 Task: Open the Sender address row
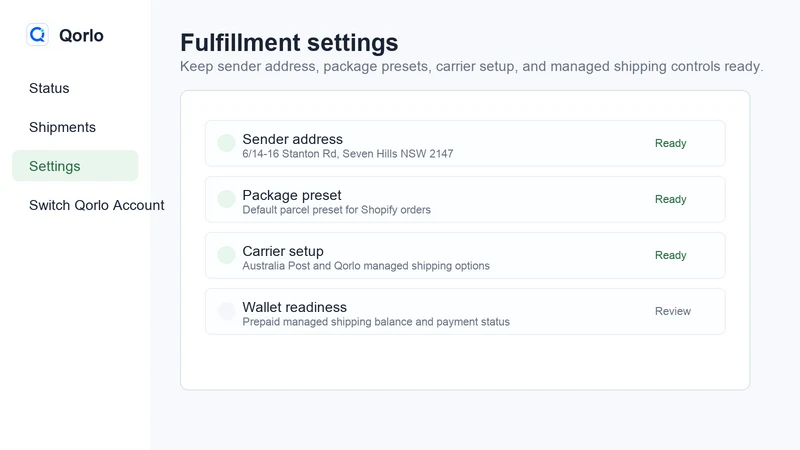pos(465,143)
